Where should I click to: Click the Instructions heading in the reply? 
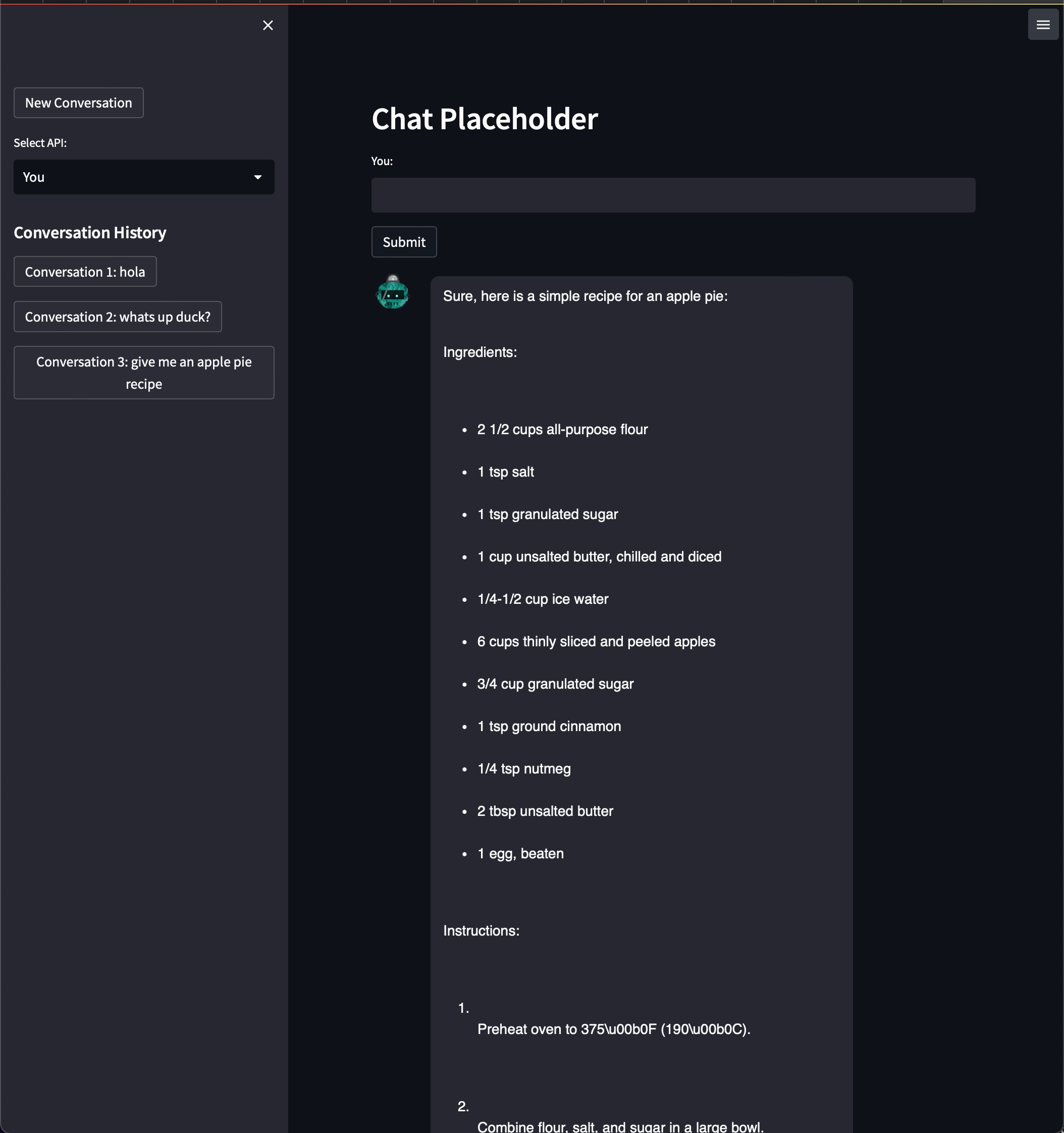pyautogui.click(x=481, y=931)
